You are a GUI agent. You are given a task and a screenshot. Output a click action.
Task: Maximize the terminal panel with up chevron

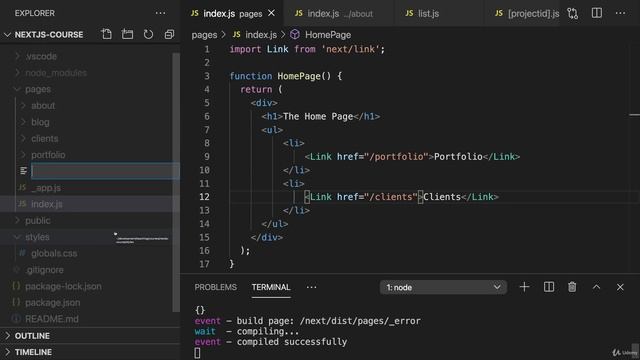click(596, 287)
